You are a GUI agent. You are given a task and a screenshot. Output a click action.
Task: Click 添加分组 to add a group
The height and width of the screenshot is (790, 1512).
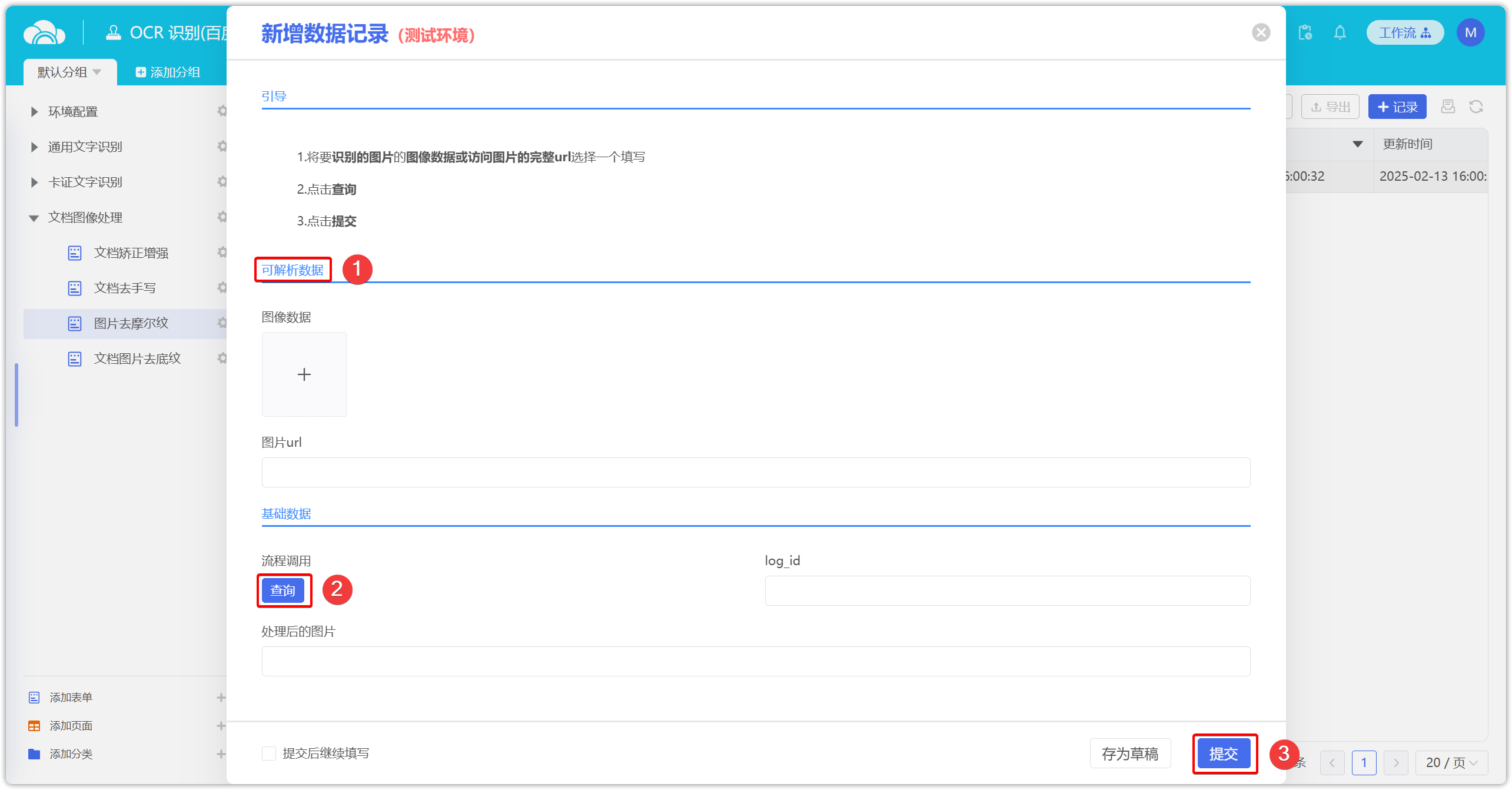click(x=168, y=72)
